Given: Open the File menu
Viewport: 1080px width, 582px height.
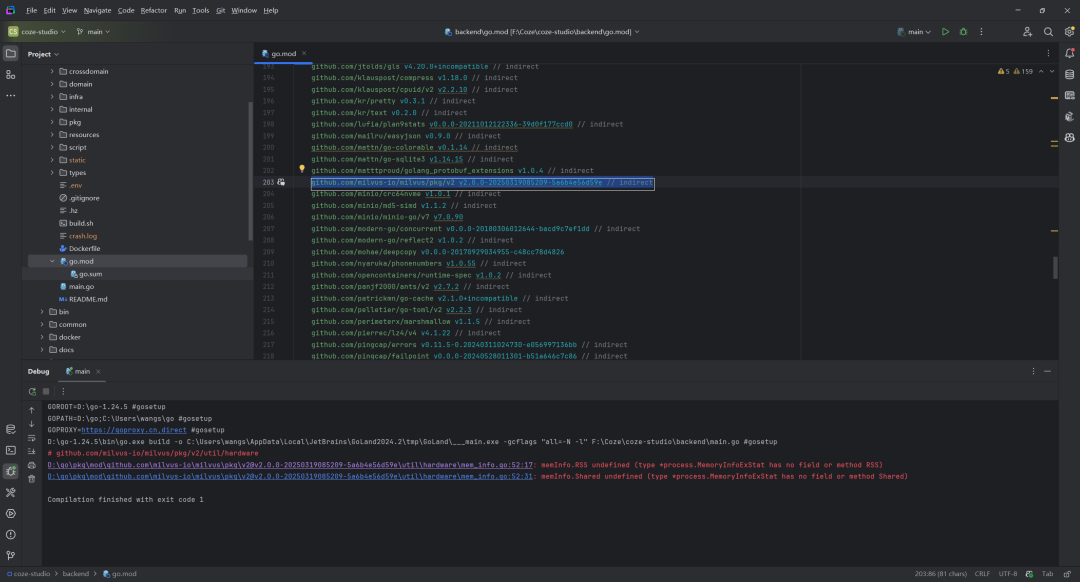Looking at the screenshot, I should (x=32, y=10).
